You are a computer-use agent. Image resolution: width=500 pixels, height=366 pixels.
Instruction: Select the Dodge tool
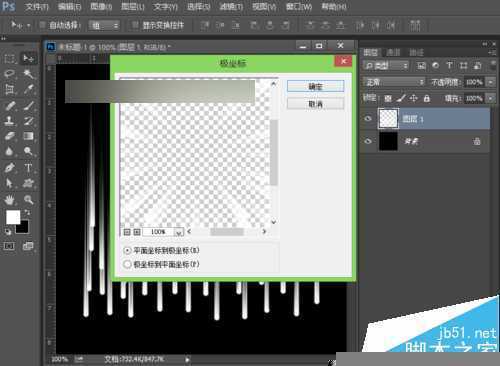[x=28, y=151]
